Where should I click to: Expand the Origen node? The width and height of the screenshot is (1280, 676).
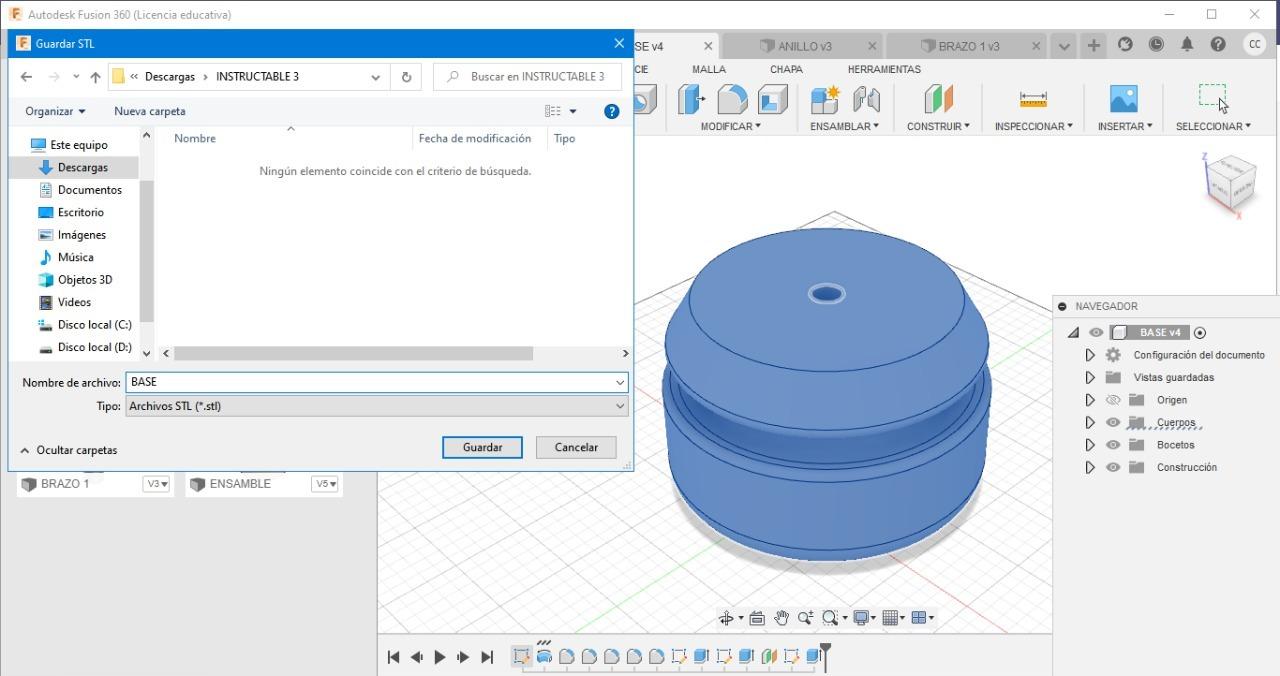[x=1090, y=400]
